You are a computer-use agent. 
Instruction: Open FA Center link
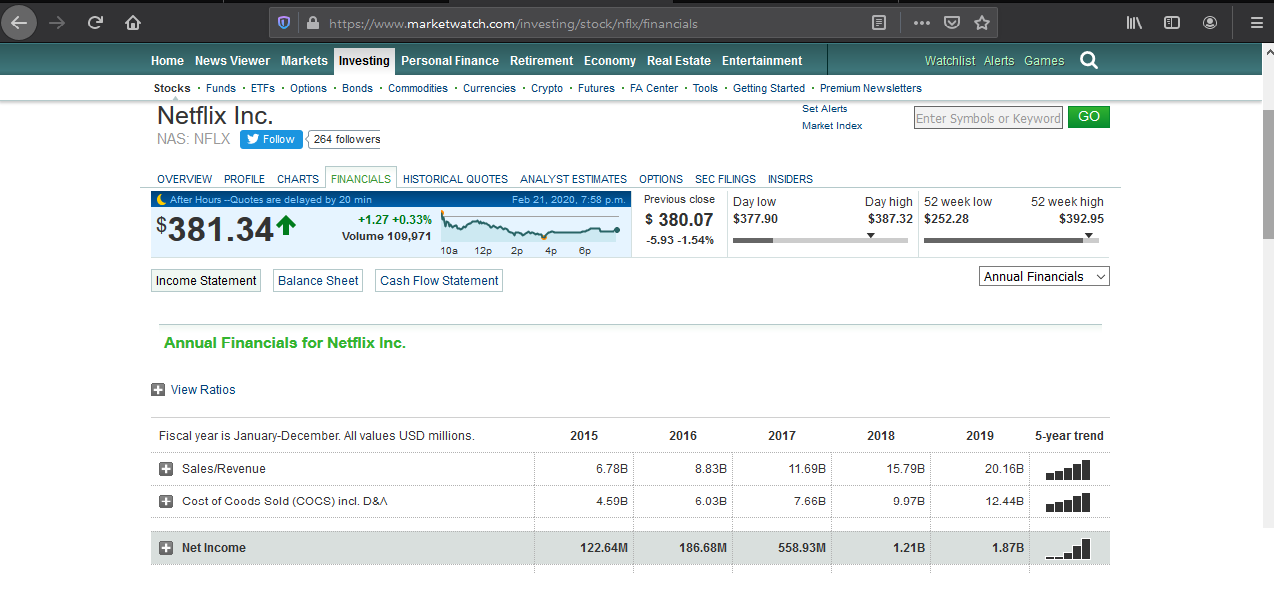point(654,88)
